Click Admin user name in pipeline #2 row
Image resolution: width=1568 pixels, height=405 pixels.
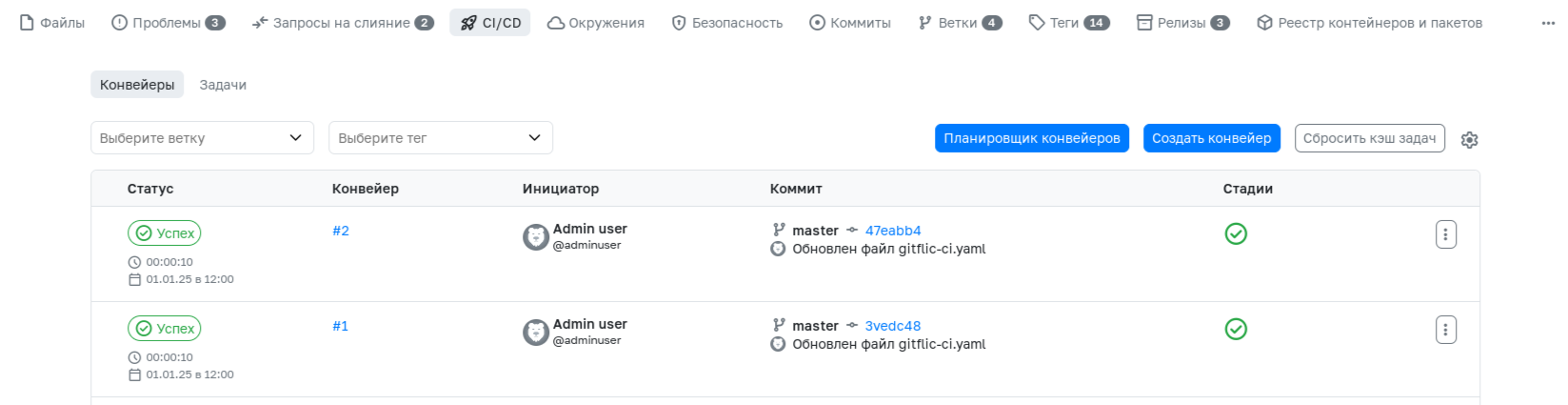[590, 229]
